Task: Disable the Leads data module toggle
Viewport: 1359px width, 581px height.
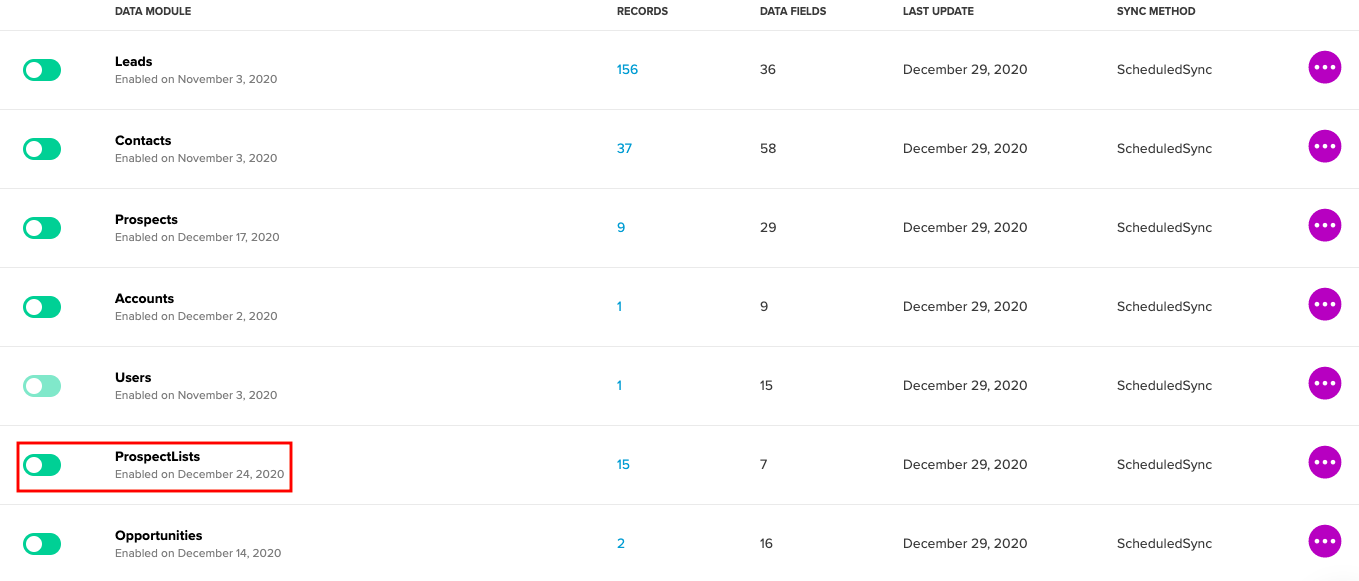Action: pyautogui.click(x=42, y=70)
